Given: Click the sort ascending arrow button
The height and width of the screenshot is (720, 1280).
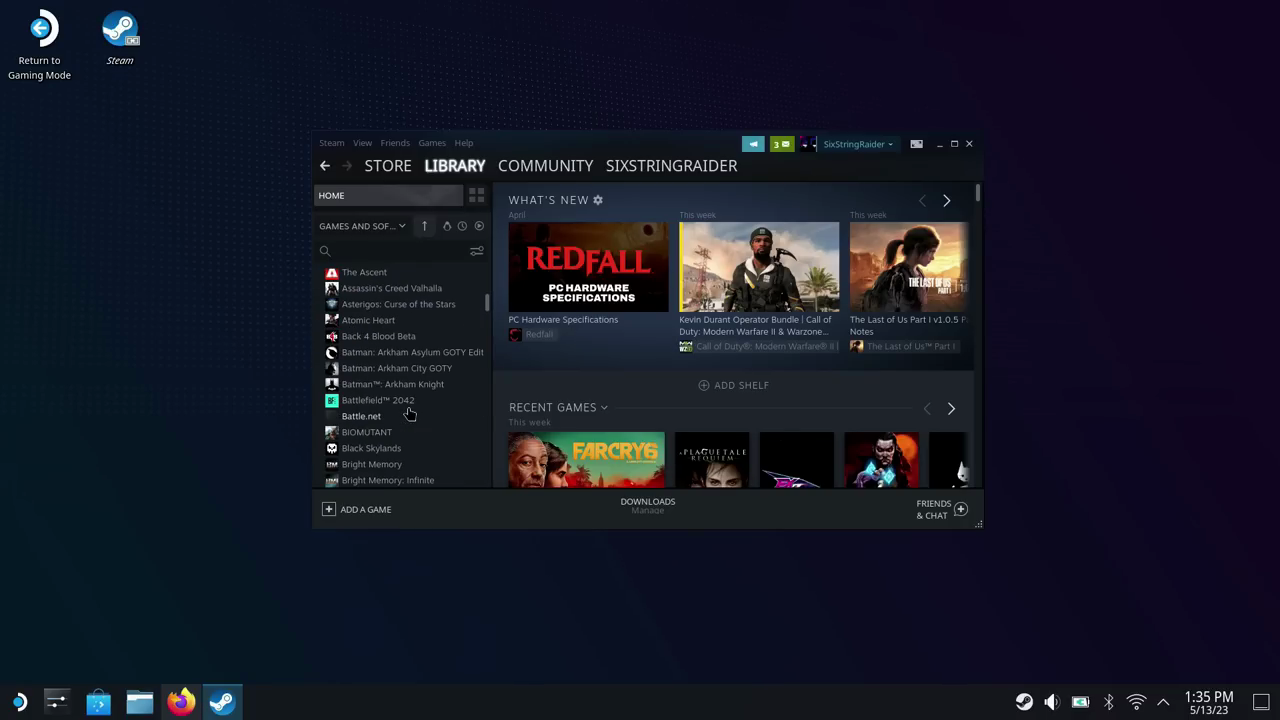Looking at the screenshot, I should [424, 226].
